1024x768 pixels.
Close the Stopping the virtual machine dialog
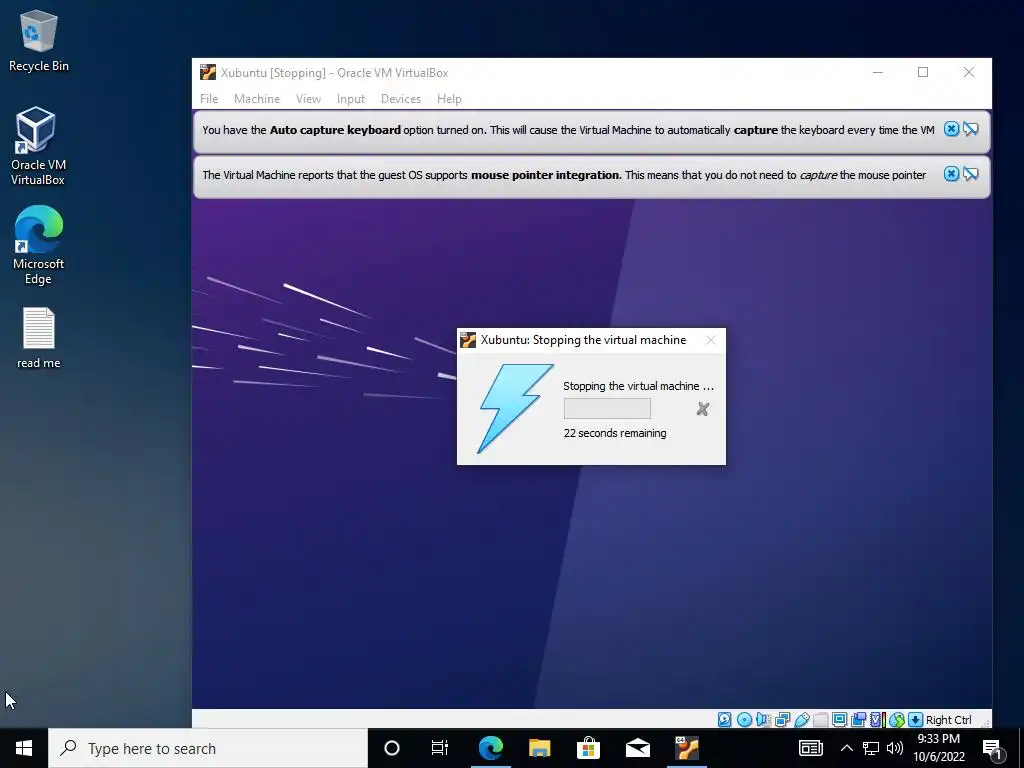coord(711,340)
